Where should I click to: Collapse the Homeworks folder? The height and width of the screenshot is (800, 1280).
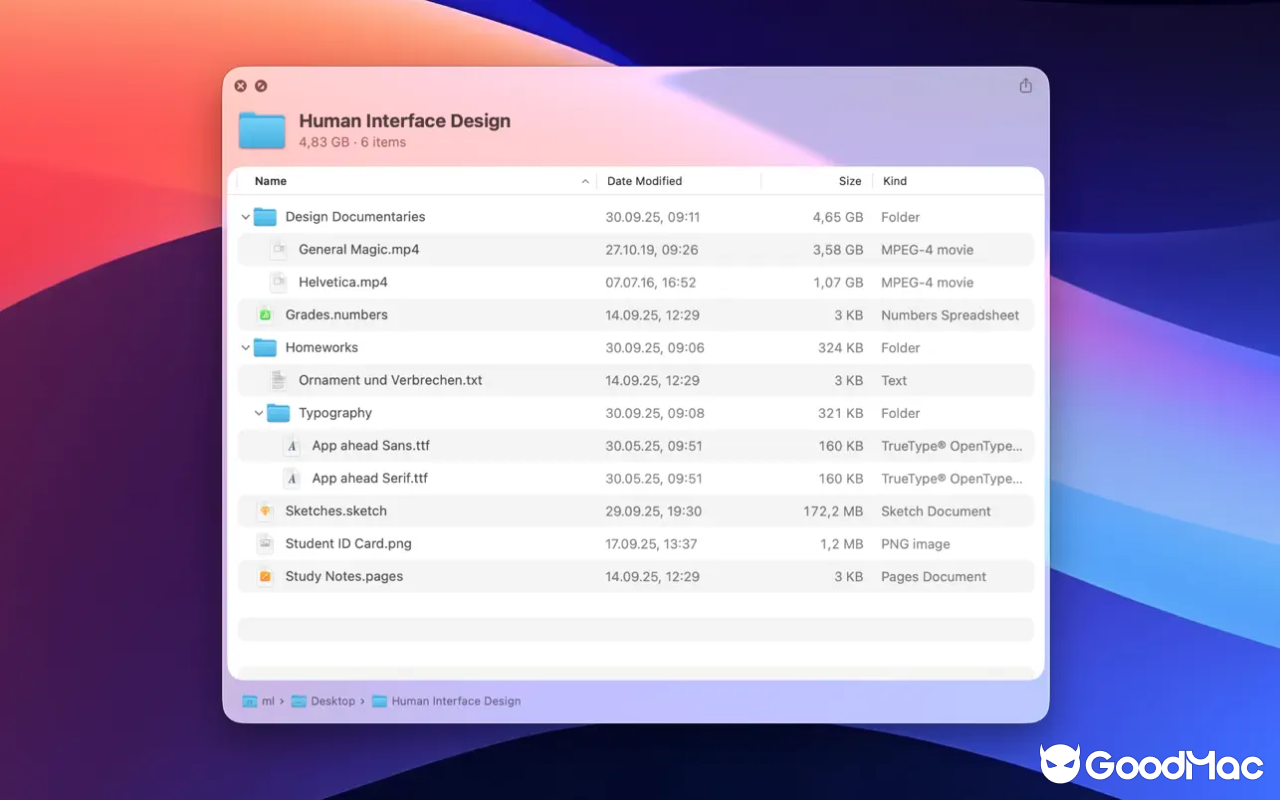(x=245, y=347)
